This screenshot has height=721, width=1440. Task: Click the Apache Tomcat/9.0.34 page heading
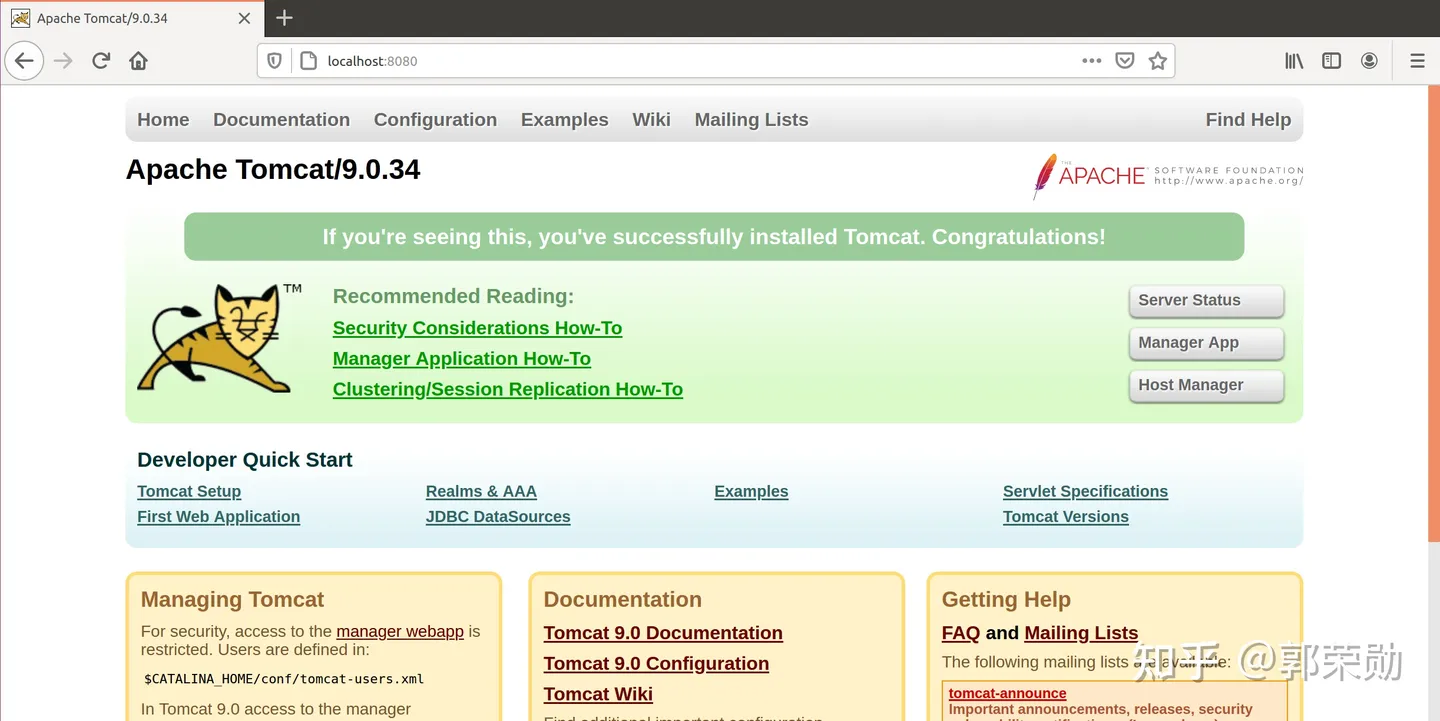point(273,170)
